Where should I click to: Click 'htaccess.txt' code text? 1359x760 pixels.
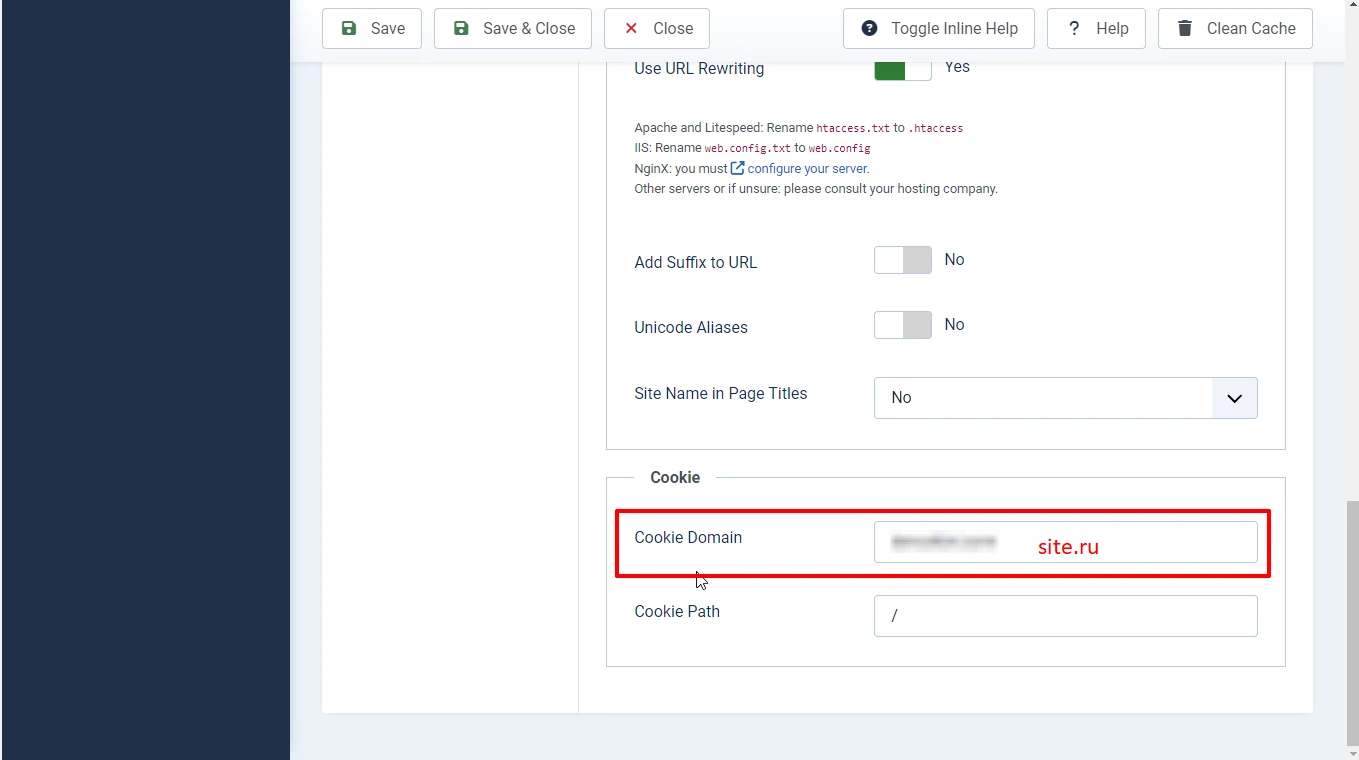point(853,128)
